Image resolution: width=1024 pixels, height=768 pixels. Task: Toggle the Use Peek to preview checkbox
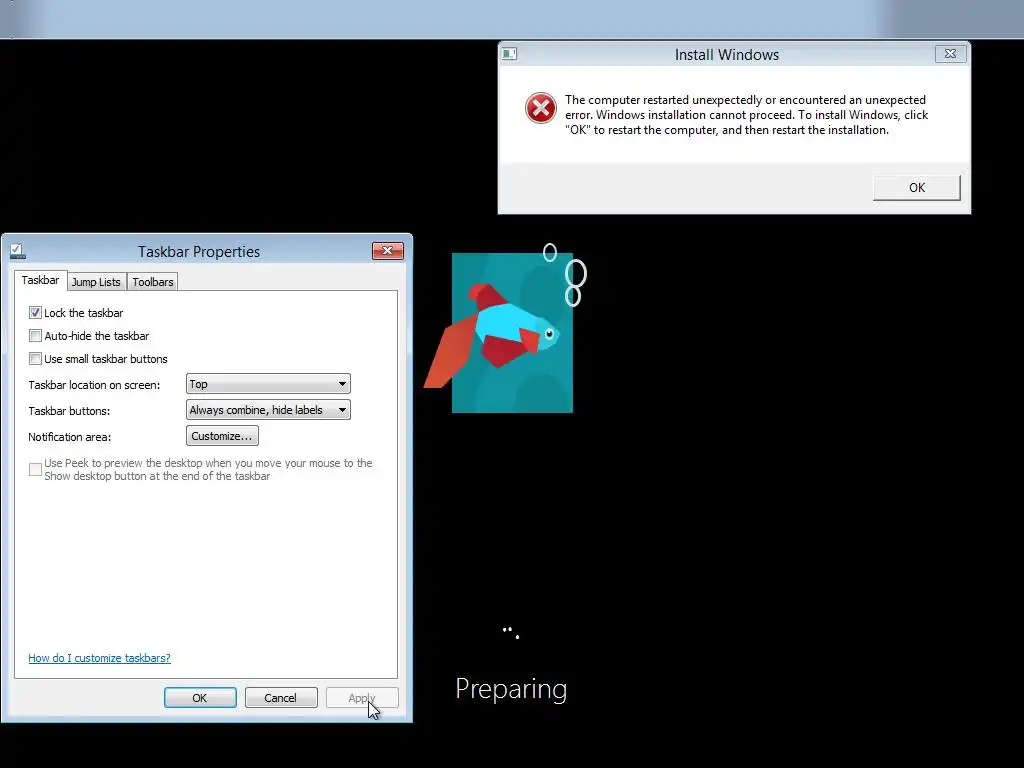(x=35, y=470)
